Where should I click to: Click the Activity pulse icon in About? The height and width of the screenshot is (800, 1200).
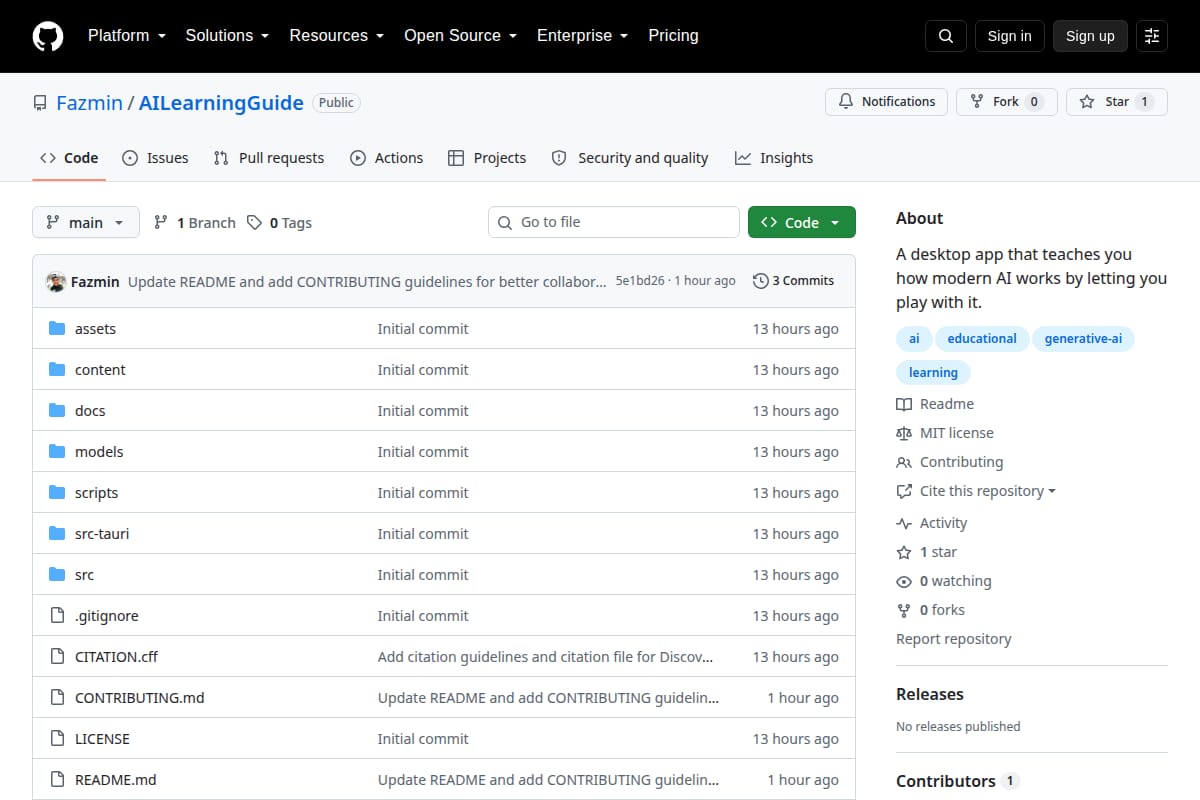904,523
